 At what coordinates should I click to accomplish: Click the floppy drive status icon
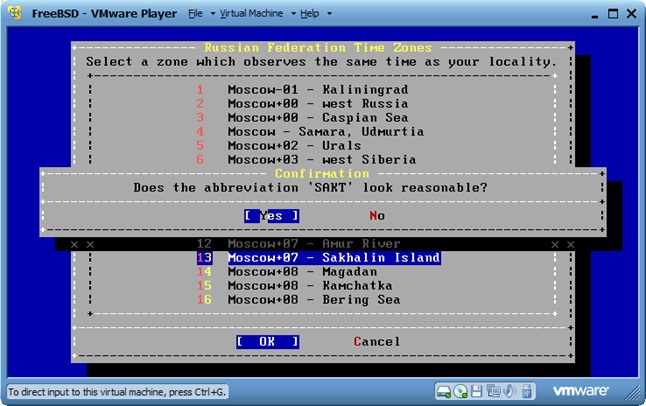(x=477, y=390)
